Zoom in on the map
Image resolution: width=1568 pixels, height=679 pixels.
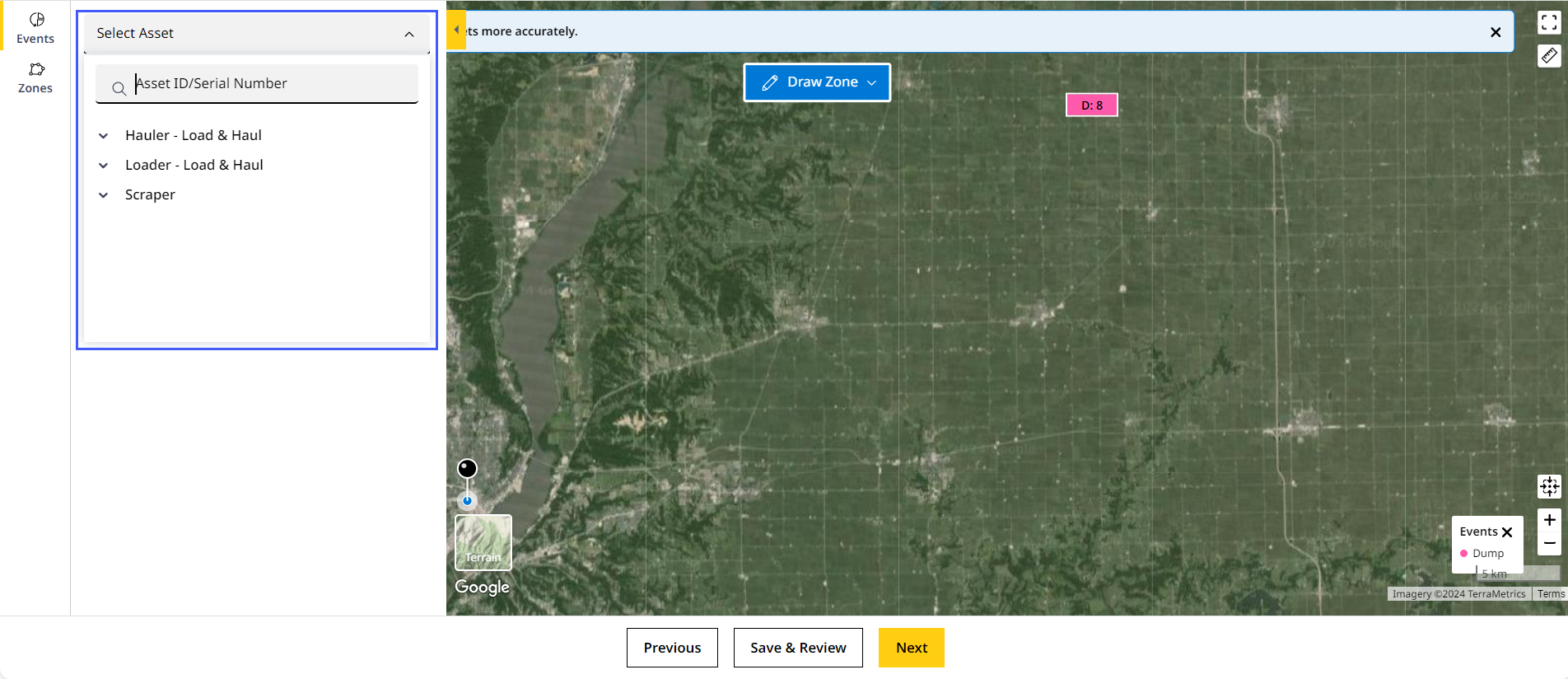(1549, 520)
